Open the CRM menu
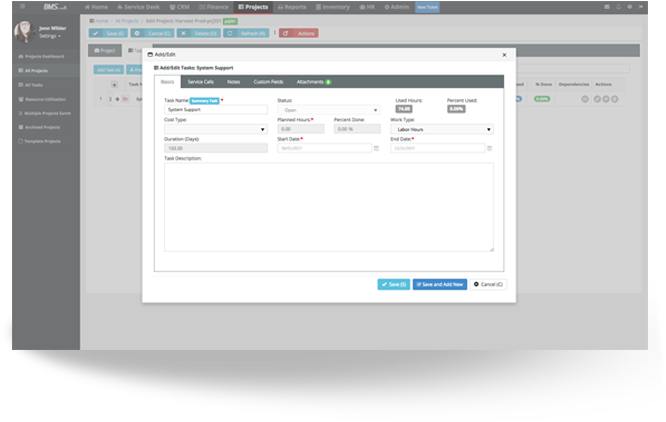The height and width of the screenshot is (422, 666). click(180, 7)
